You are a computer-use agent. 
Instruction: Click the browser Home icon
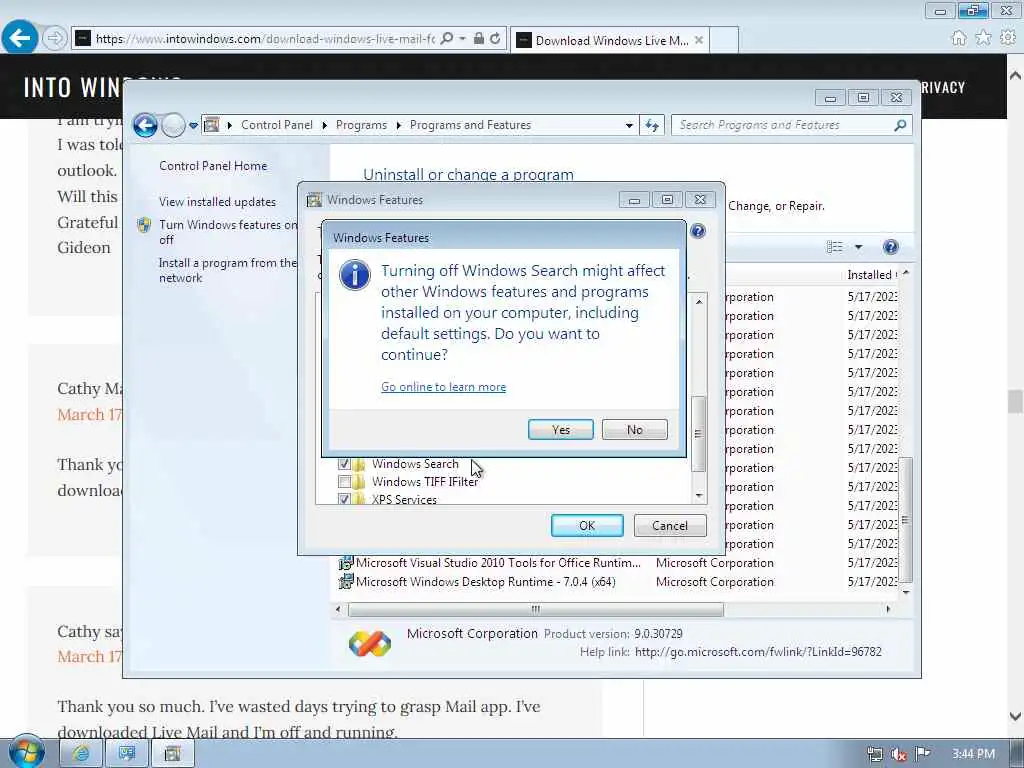(958, 38)
